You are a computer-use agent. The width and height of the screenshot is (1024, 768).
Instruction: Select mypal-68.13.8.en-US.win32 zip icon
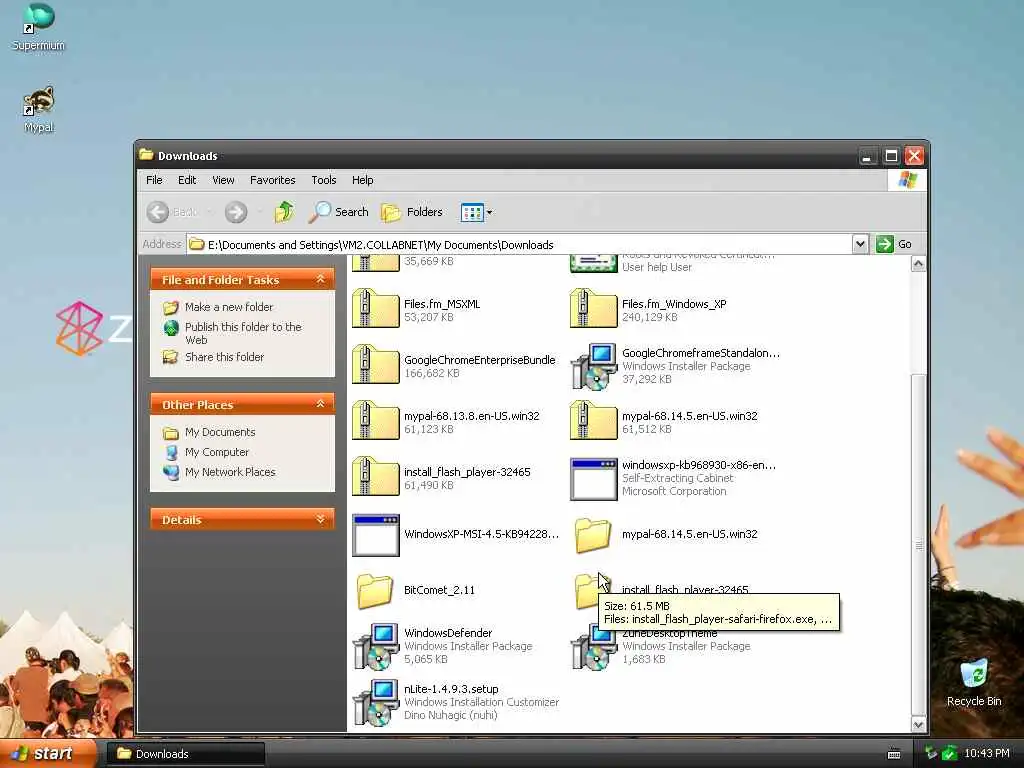376,420
